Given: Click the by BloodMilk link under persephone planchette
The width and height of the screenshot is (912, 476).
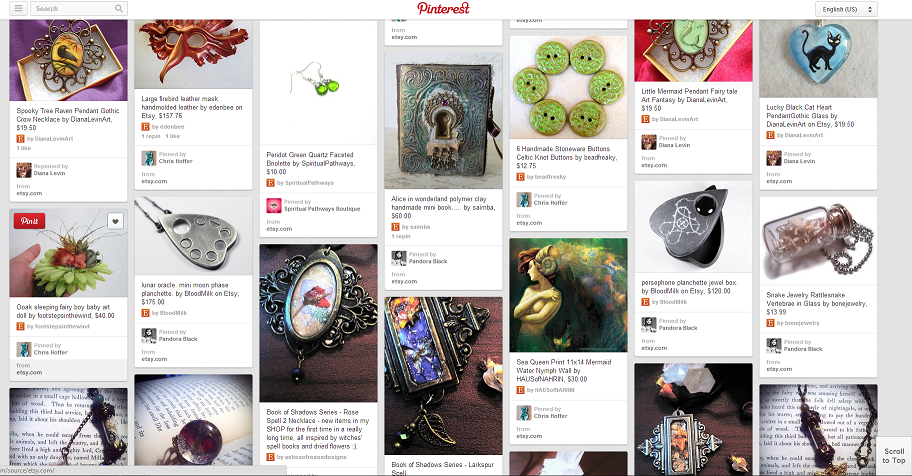Looking at the screenshot, I should click(668, 302).
